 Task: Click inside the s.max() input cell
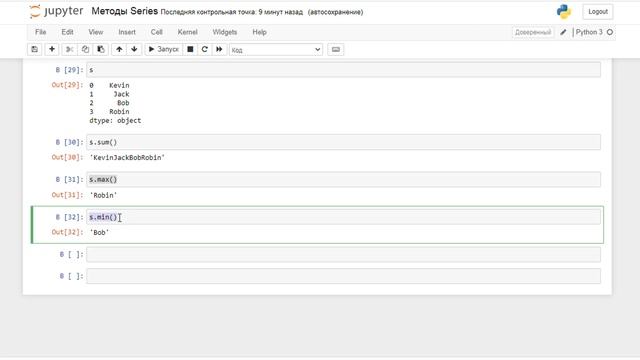tap(343, 180)
